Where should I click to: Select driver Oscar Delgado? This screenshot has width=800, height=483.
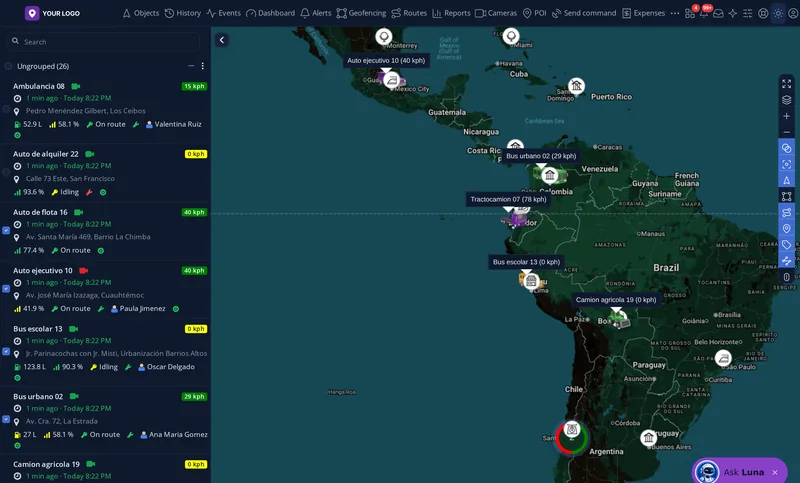[x=166, y=367]
